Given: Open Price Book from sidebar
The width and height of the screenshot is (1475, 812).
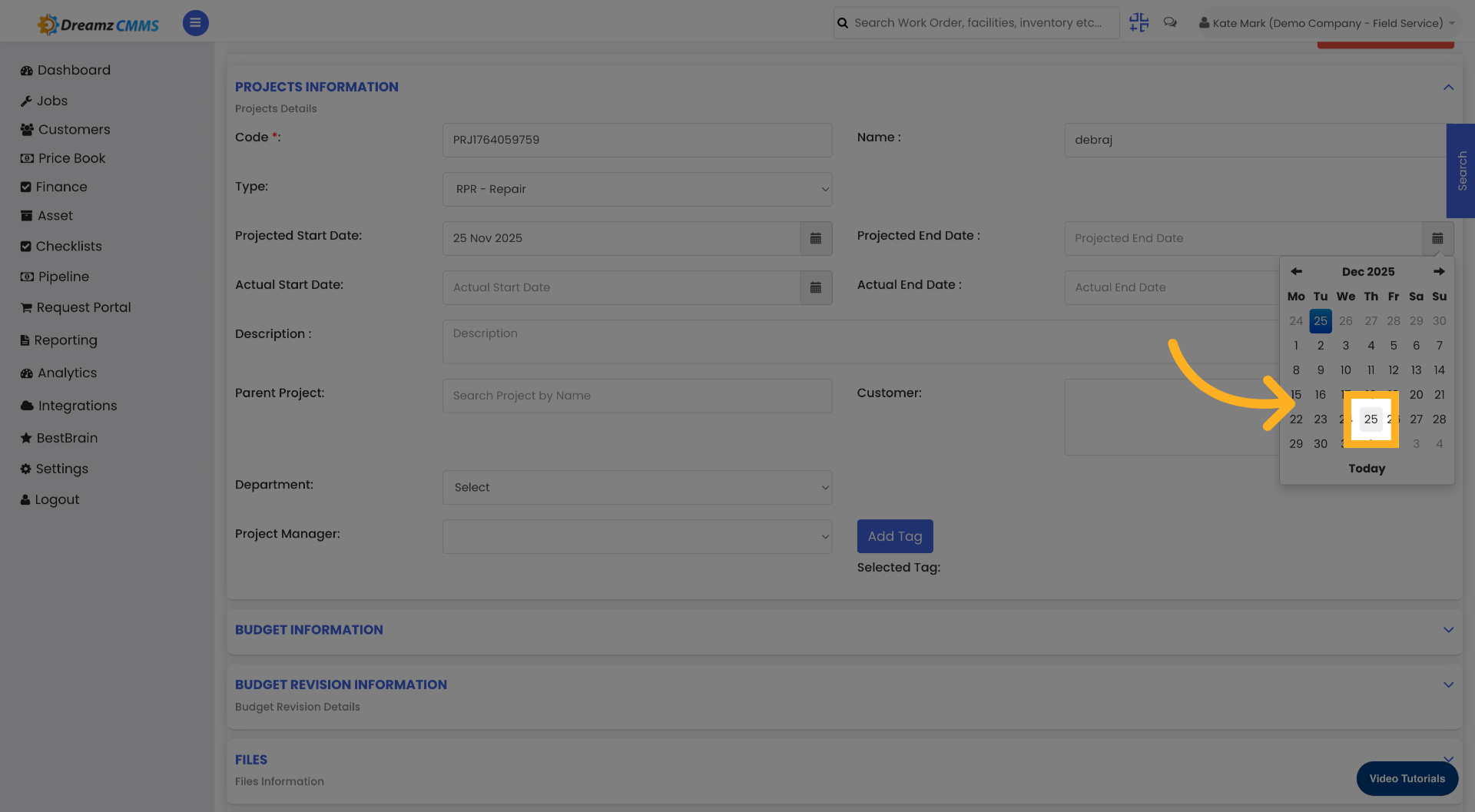Looking at the screenshot, I should click(x=63, y=158).
